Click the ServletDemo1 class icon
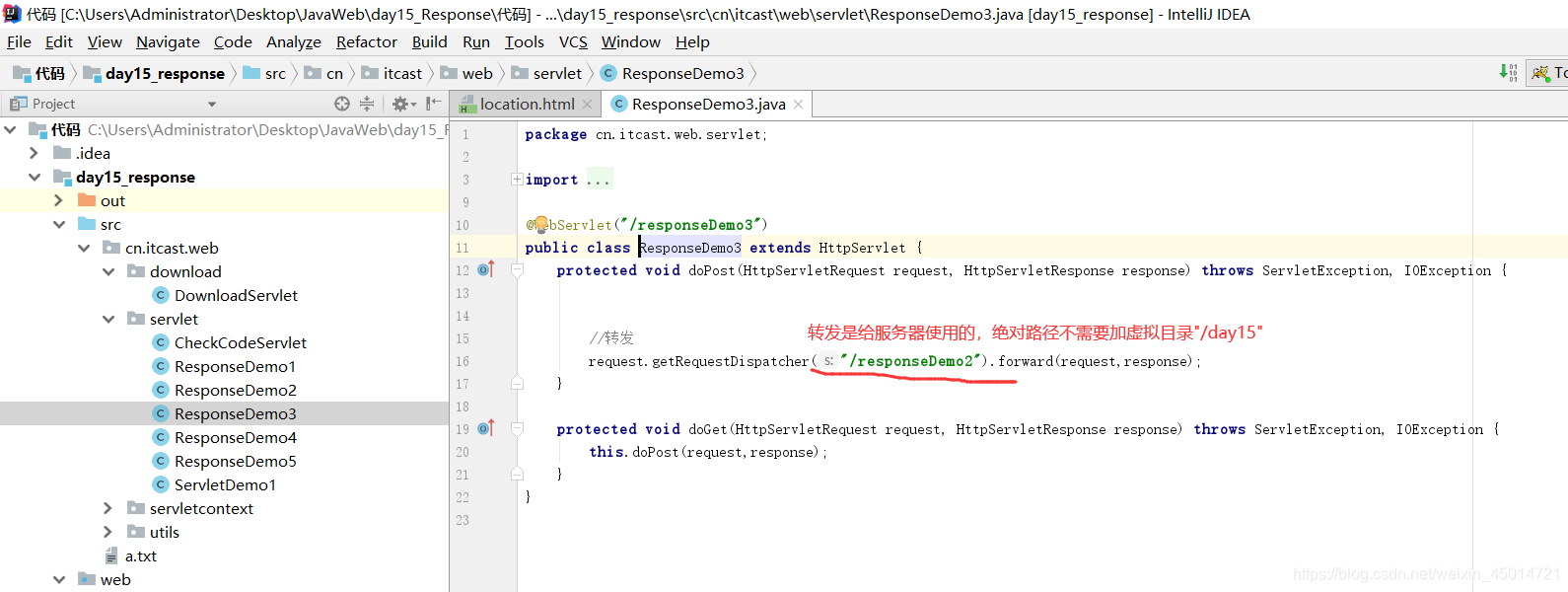The image size is (1568, 592). 161,484
